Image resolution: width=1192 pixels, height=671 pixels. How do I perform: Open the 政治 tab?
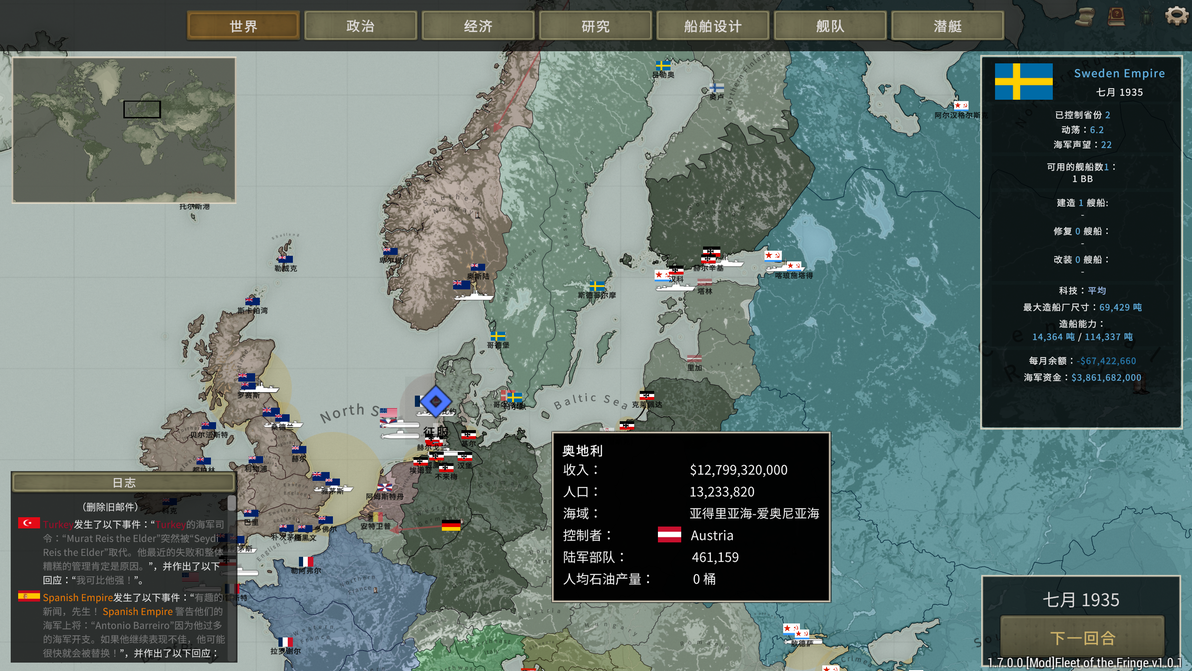coord(360,26)
